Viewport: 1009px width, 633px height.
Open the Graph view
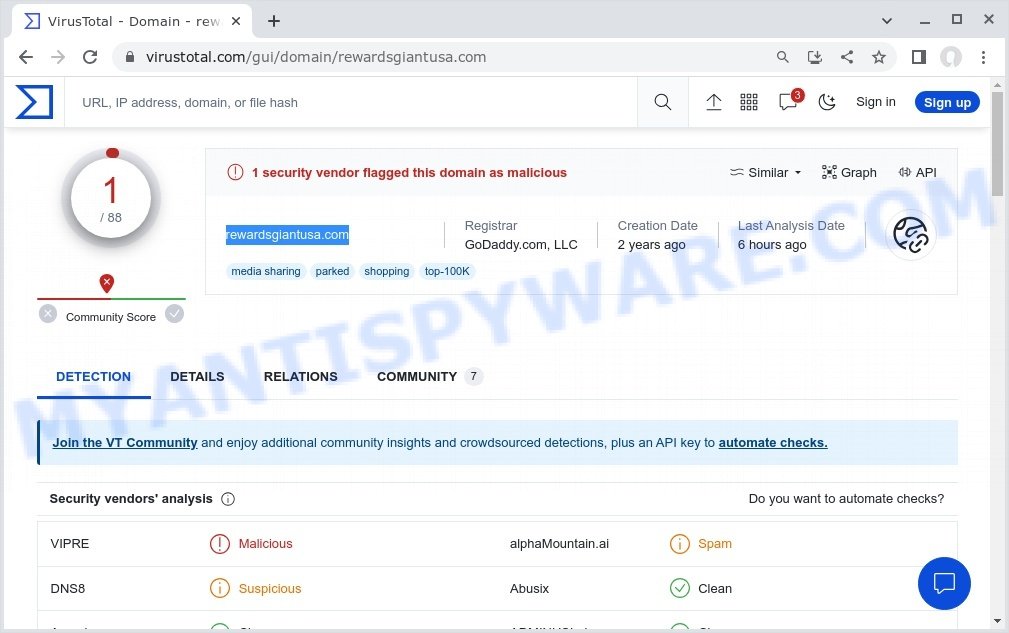[849, 172]
